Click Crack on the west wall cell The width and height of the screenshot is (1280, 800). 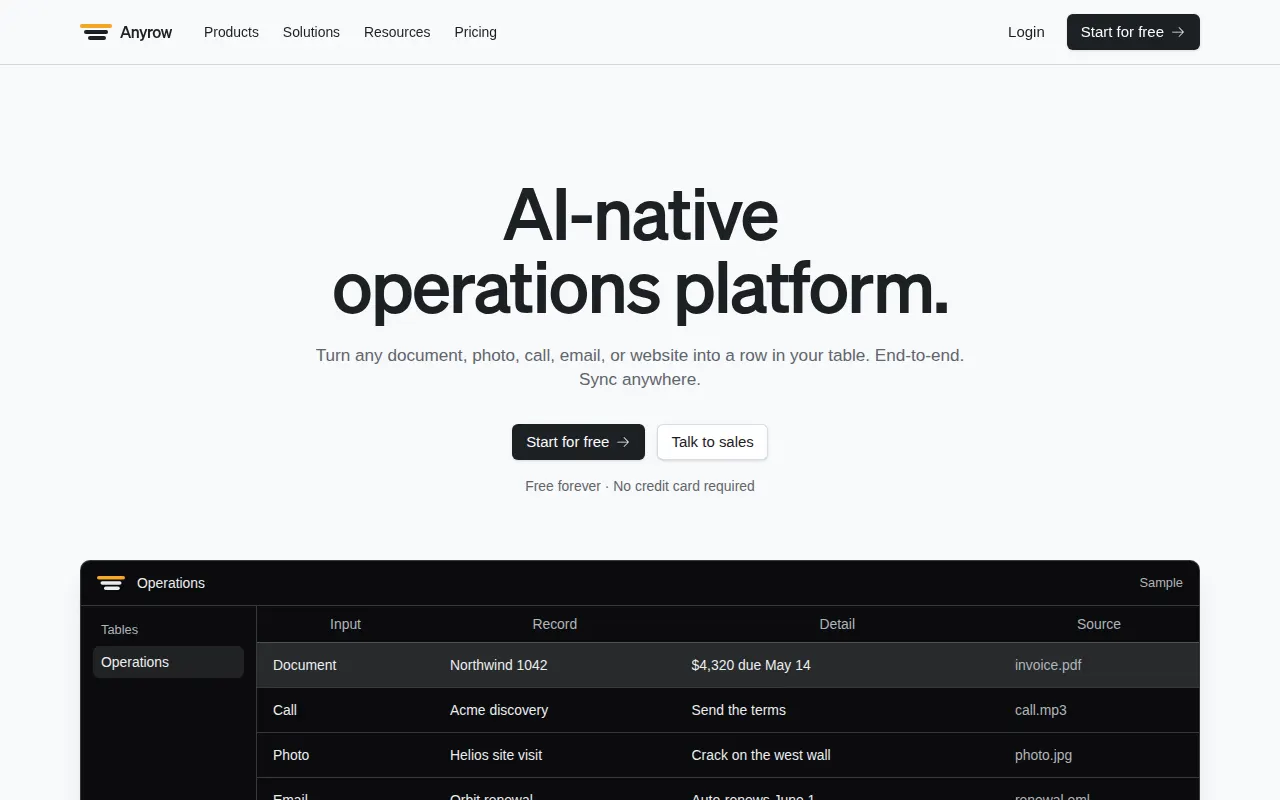click(837, 755)
